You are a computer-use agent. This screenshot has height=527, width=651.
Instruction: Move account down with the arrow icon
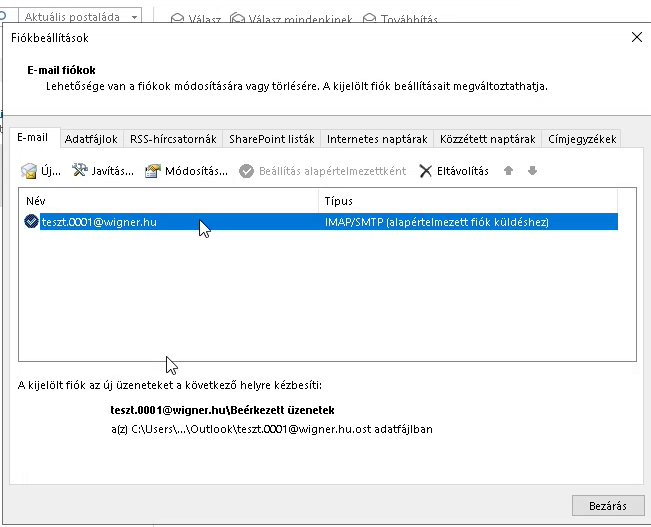click(532, 171)
